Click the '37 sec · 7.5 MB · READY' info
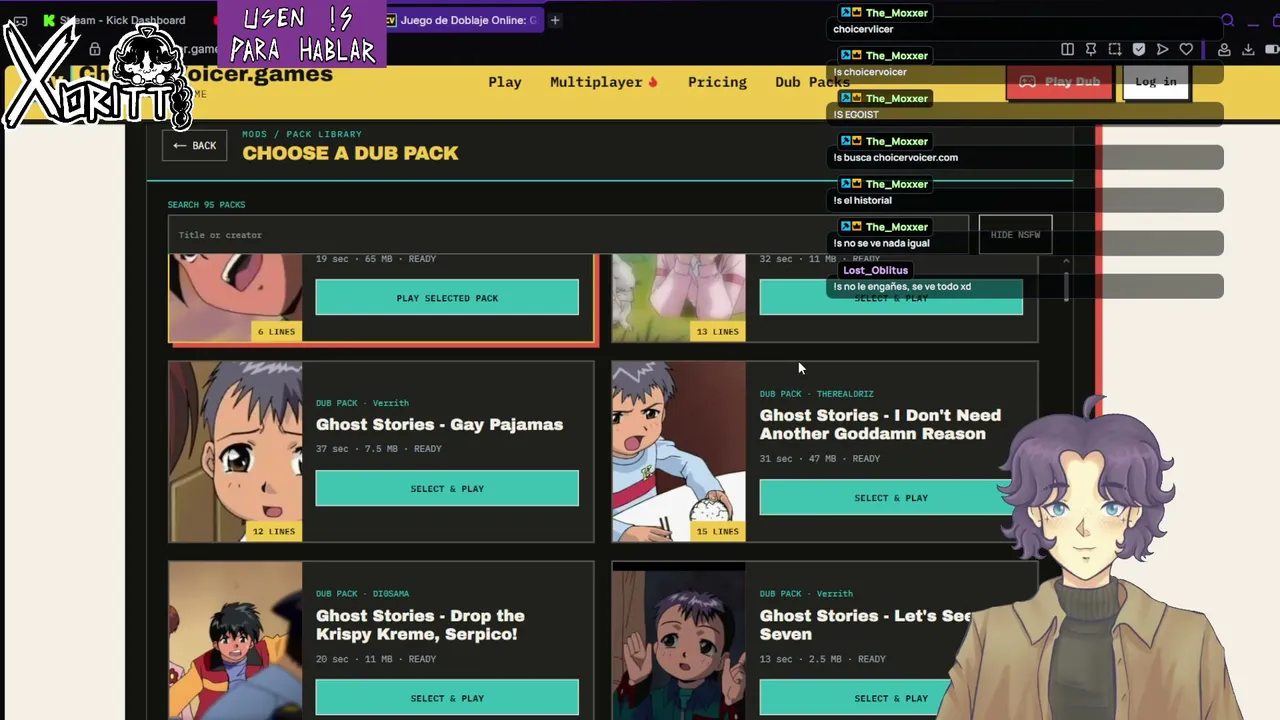The width and height of the screenshot is (1280, 720). click(x=379, y=449)
